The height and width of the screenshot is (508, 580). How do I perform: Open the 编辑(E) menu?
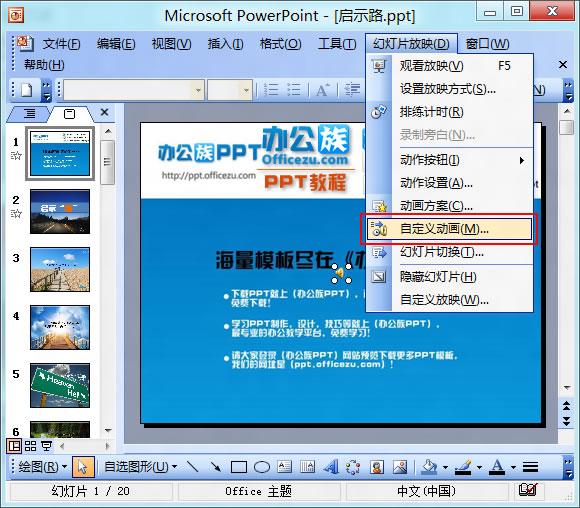click(116, 44)
